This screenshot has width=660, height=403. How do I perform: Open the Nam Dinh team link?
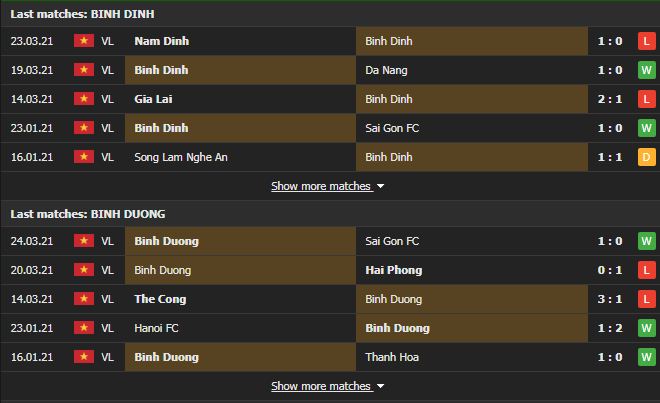coord(161,41)
